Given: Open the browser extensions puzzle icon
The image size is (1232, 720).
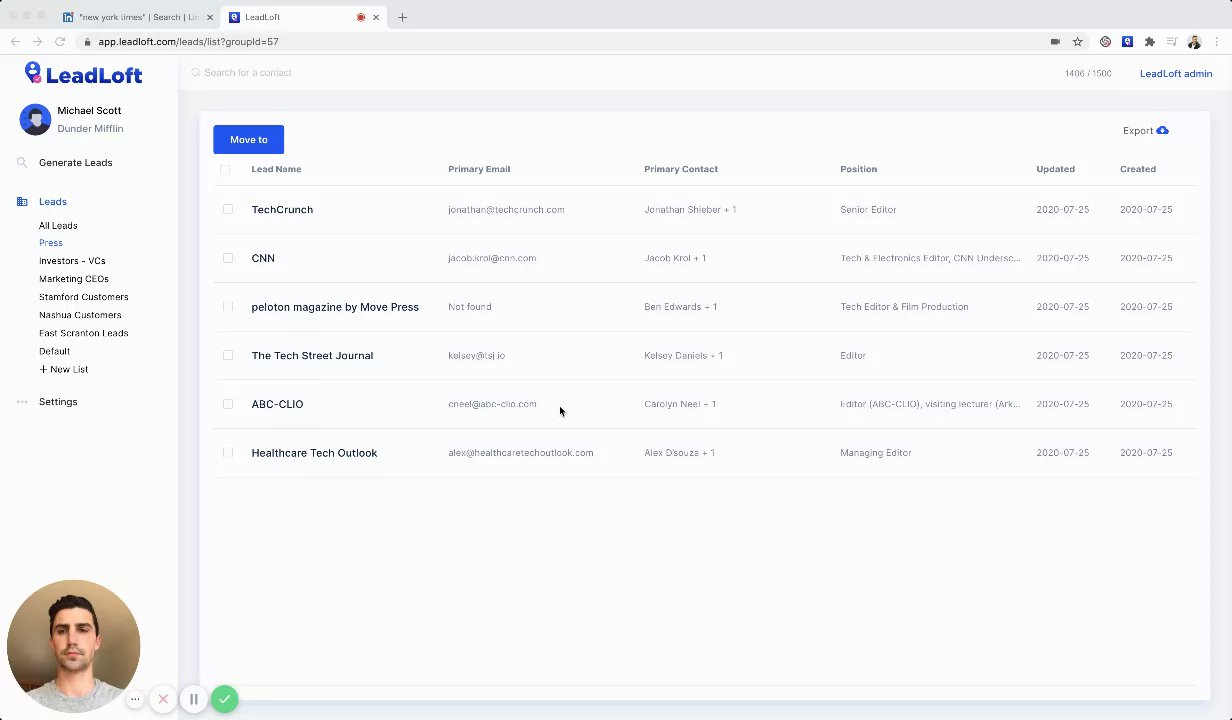Looking at the screenshot, I should click(x=1149, y=42).
